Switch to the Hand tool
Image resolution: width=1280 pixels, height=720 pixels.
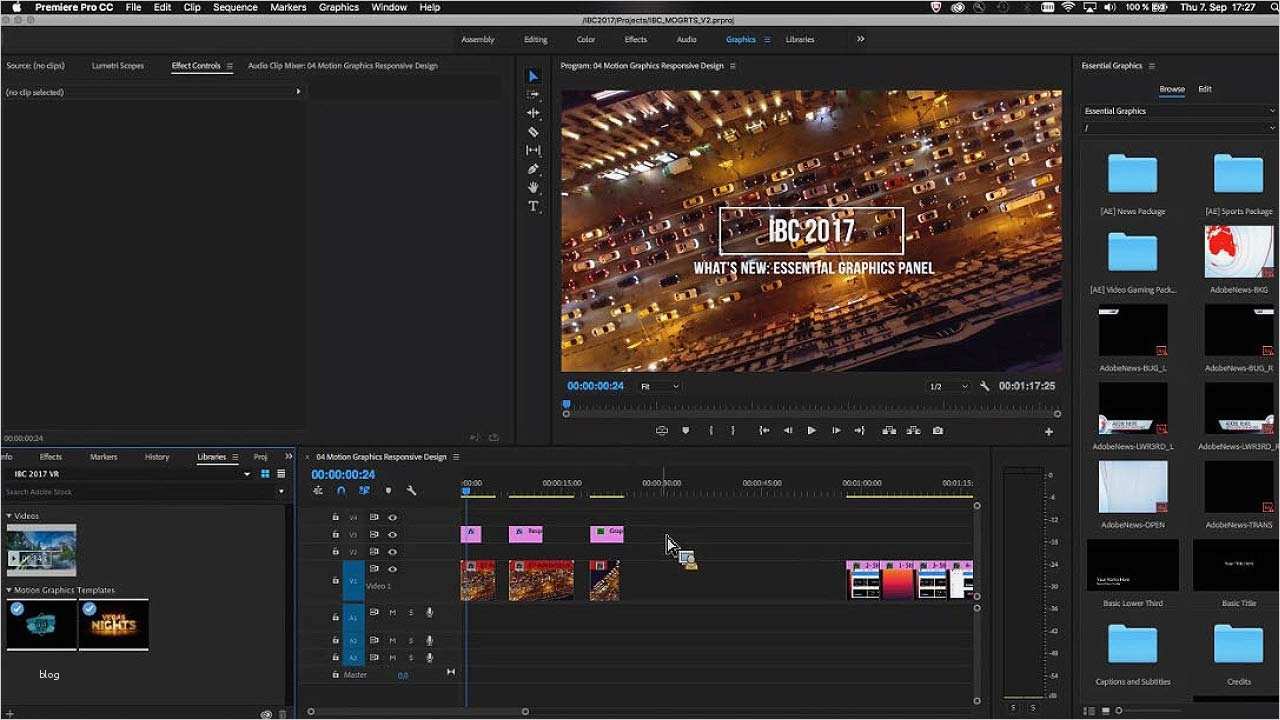point(533,188)
